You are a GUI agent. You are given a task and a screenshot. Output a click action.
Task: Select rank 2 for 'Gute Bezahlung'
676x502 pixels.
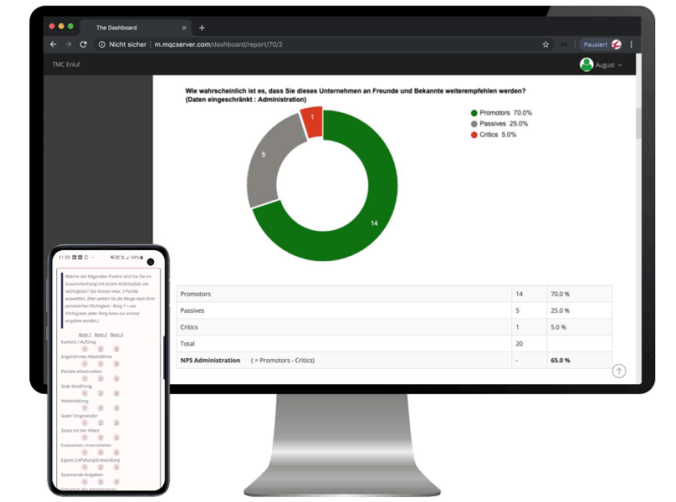[100, 393]
